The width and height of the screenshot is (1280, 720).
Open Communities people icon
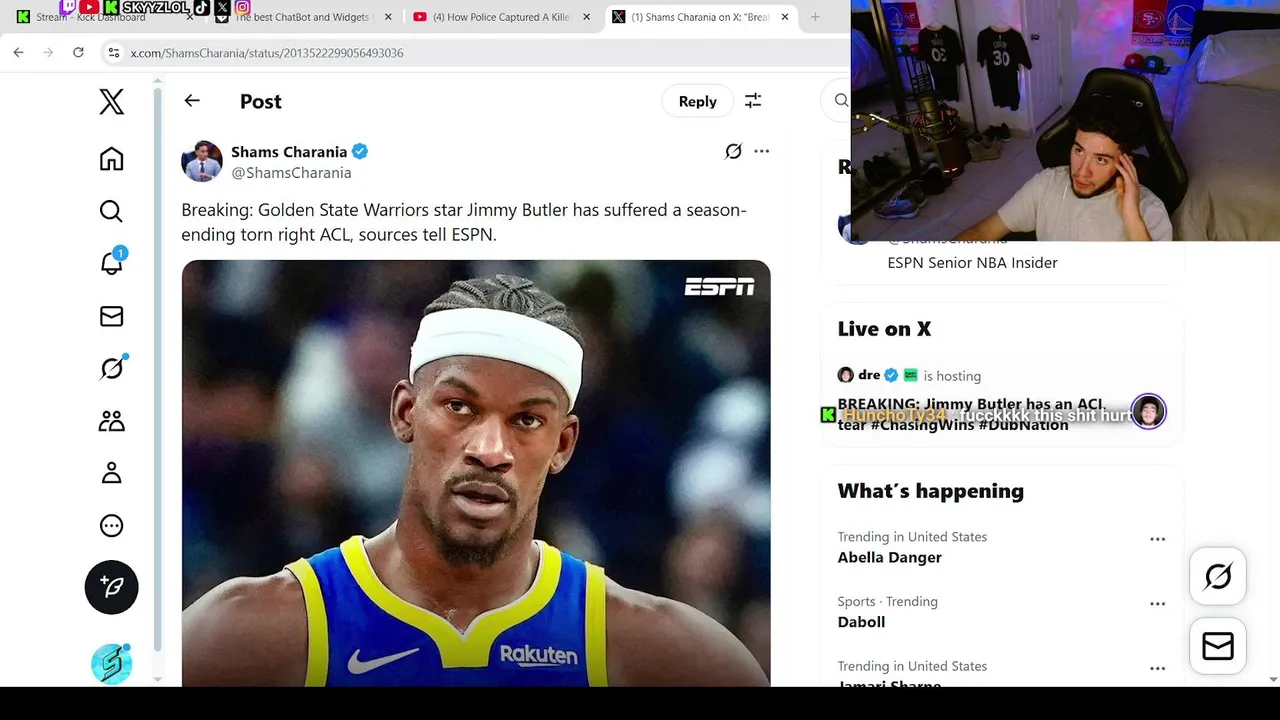tap(111, 421)
